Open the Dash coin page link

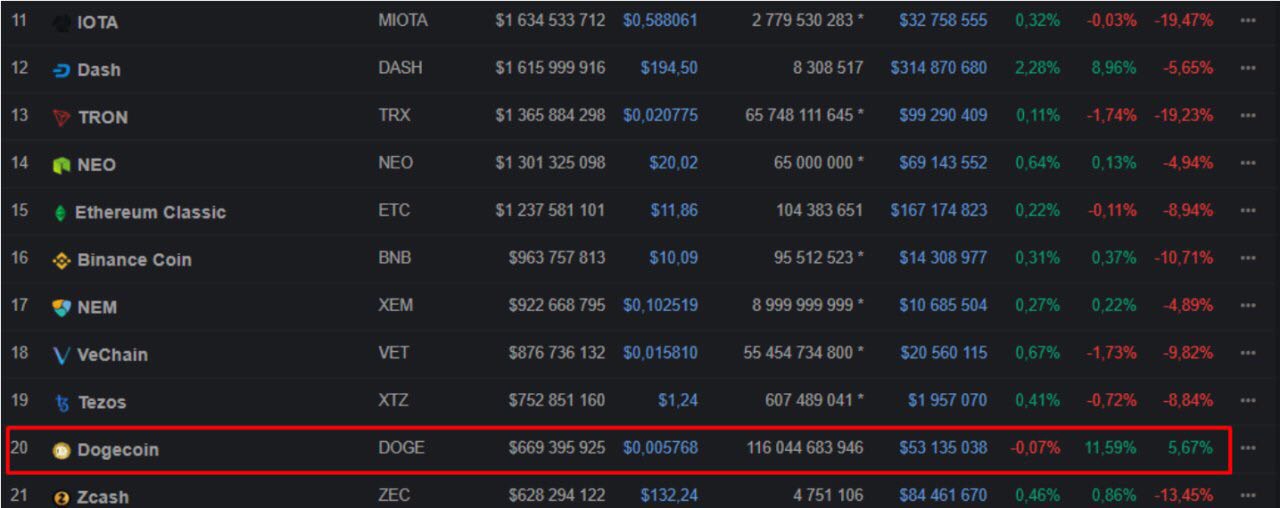99,70
